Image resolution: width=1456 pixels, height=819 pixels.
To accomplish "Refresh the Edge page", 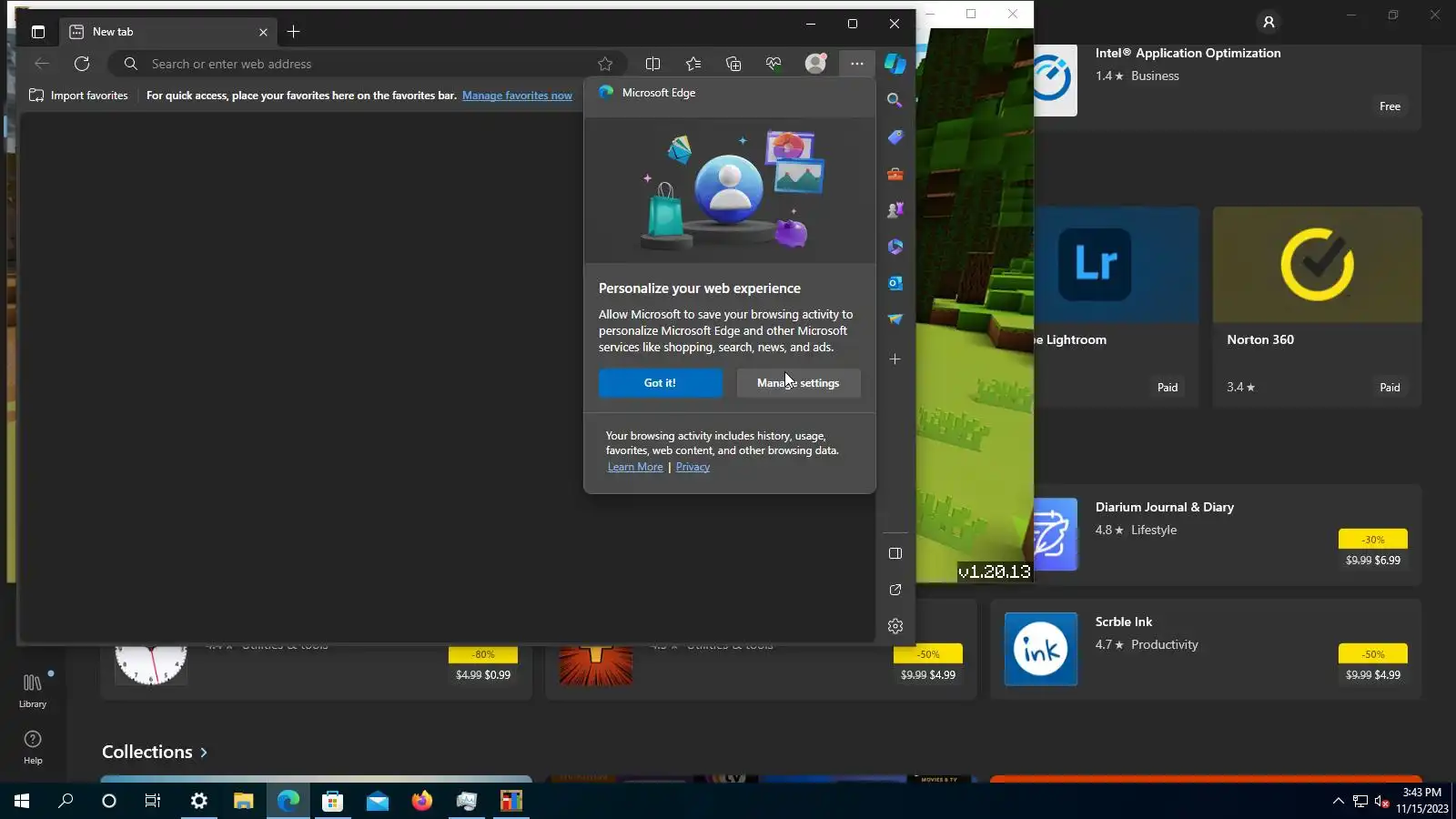I will (x=82, y=64).
